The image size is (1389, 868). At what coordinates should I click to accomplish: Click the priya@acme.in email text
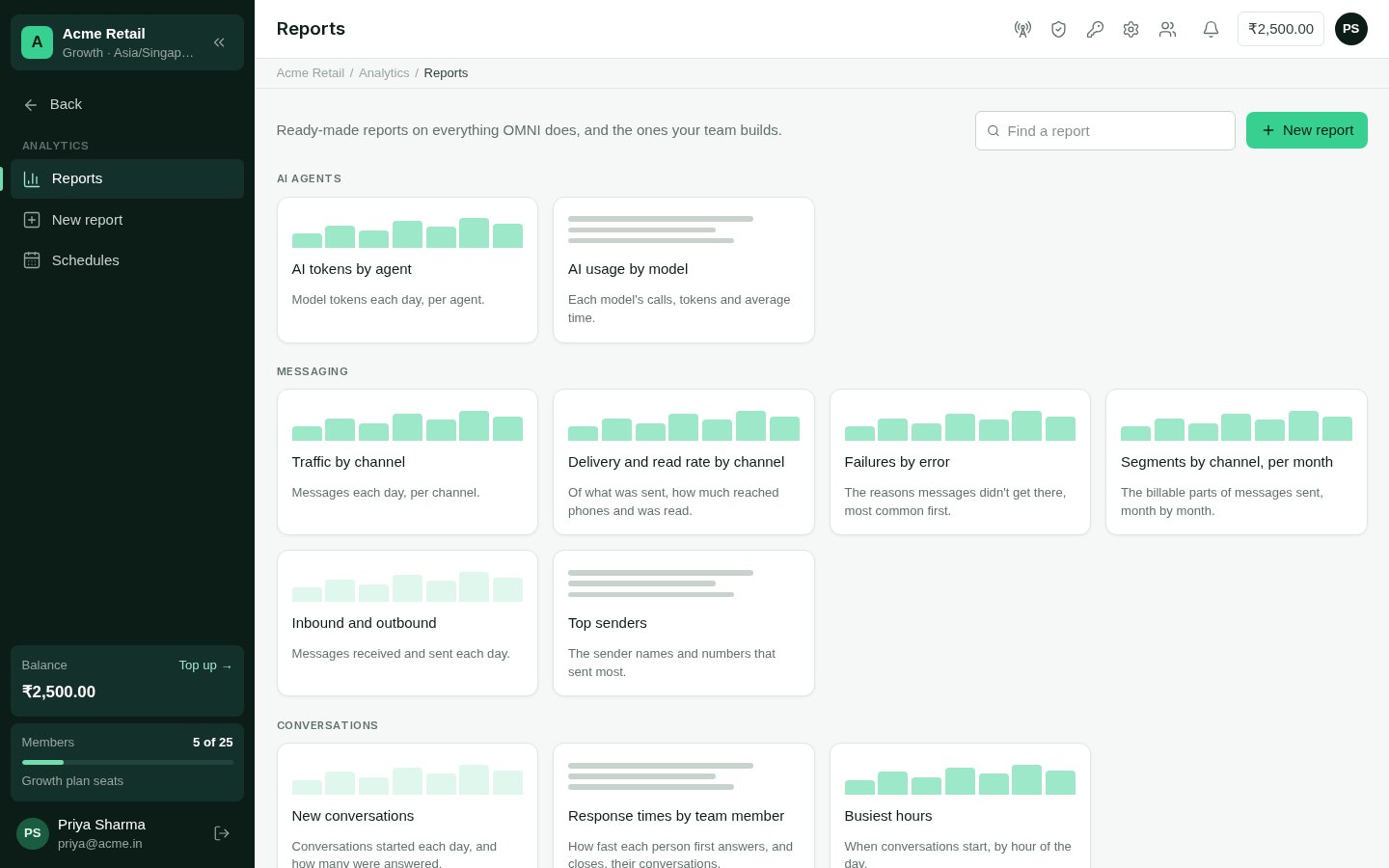tap(100, 844)
